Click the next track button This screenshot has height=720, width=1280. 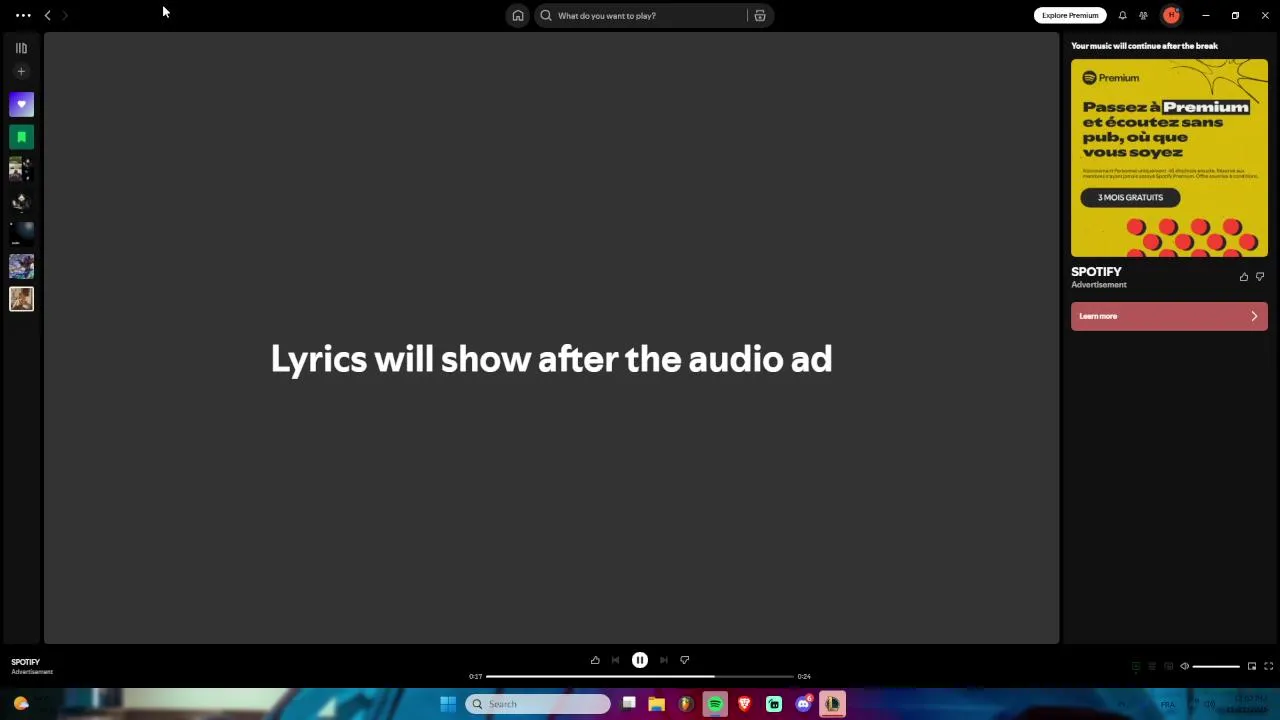664,660
